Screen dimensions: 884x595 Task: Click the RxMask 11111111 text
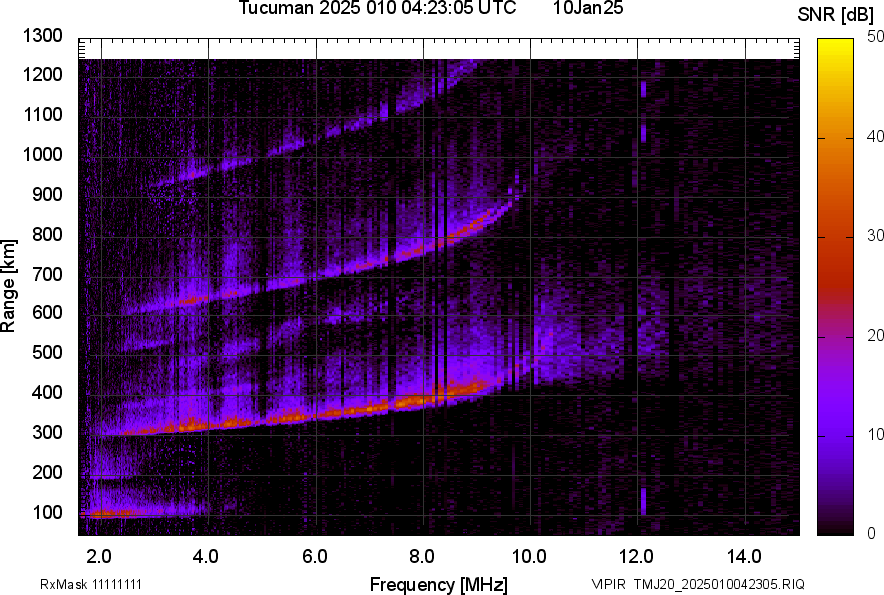[97, 584]
